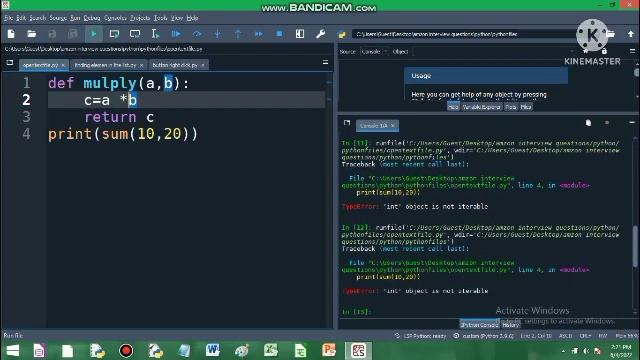Open the Run menu
The height and width of the screenshot is (360, 640).
pyautogui.click(x=75, y=18)
